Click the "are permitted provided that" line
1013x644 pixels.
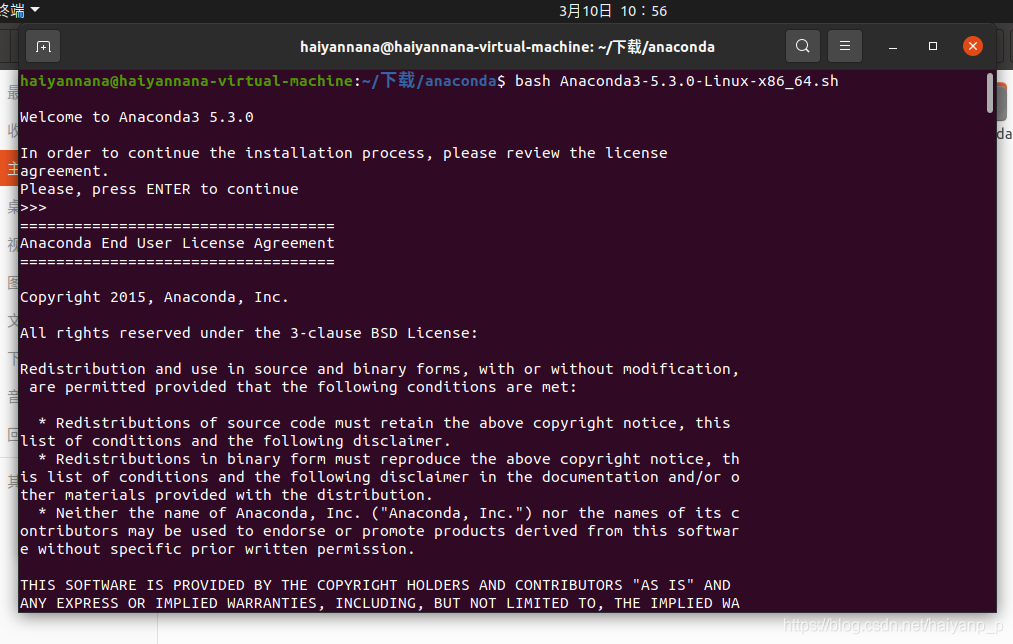(302, 388)
